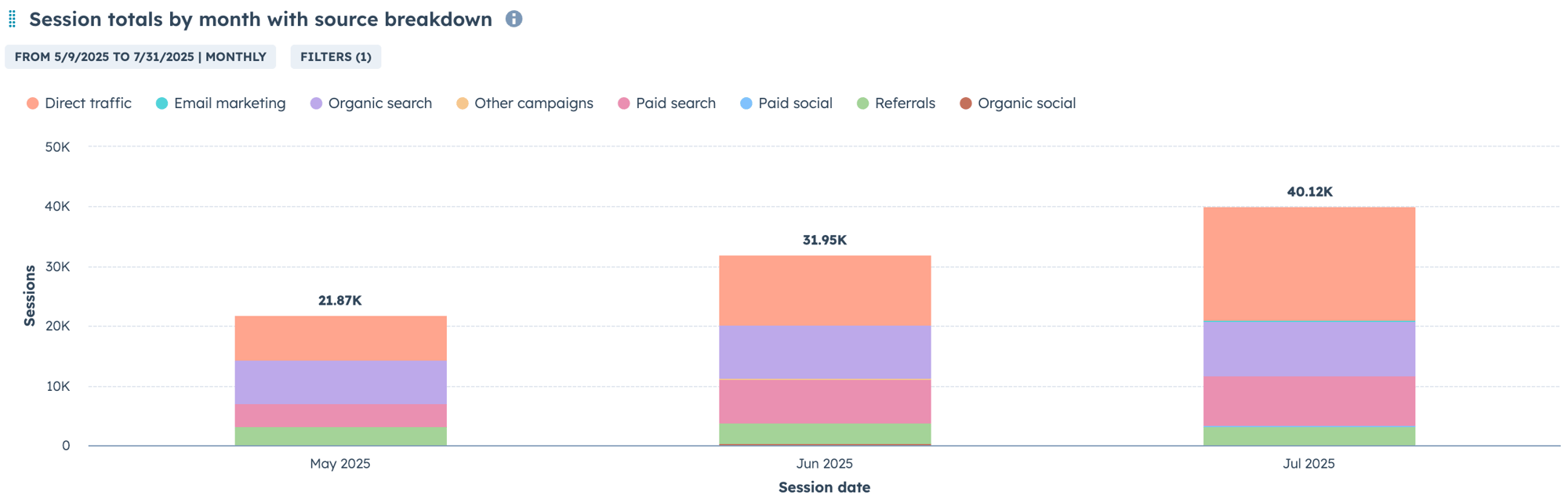Click Jun 2025 Paid search segment

(825, 401)
